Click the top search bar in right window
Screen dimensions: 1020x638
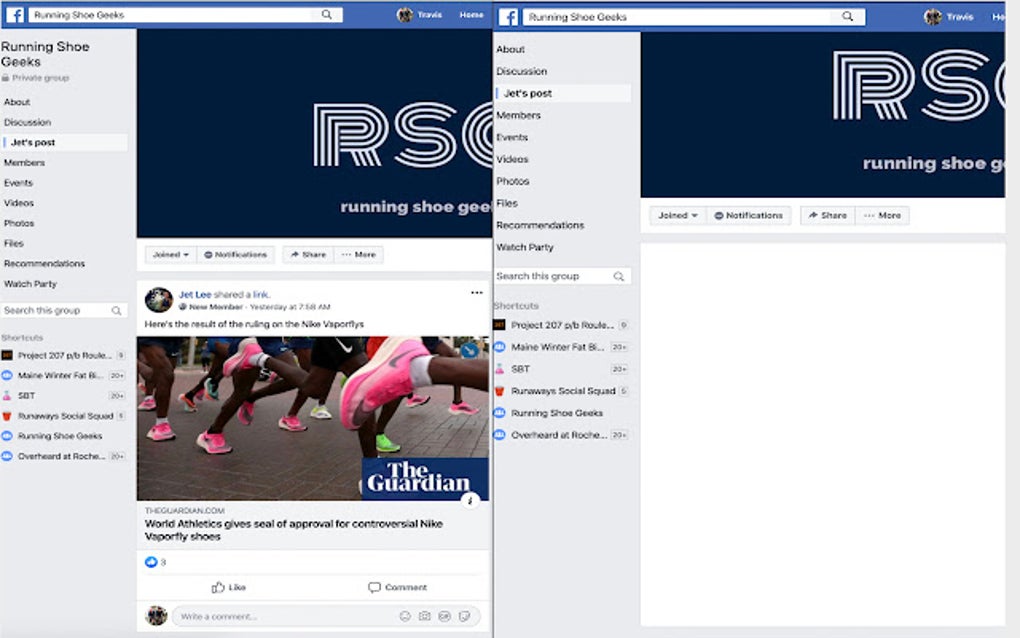pyautogui.click(x=694, y=17)
